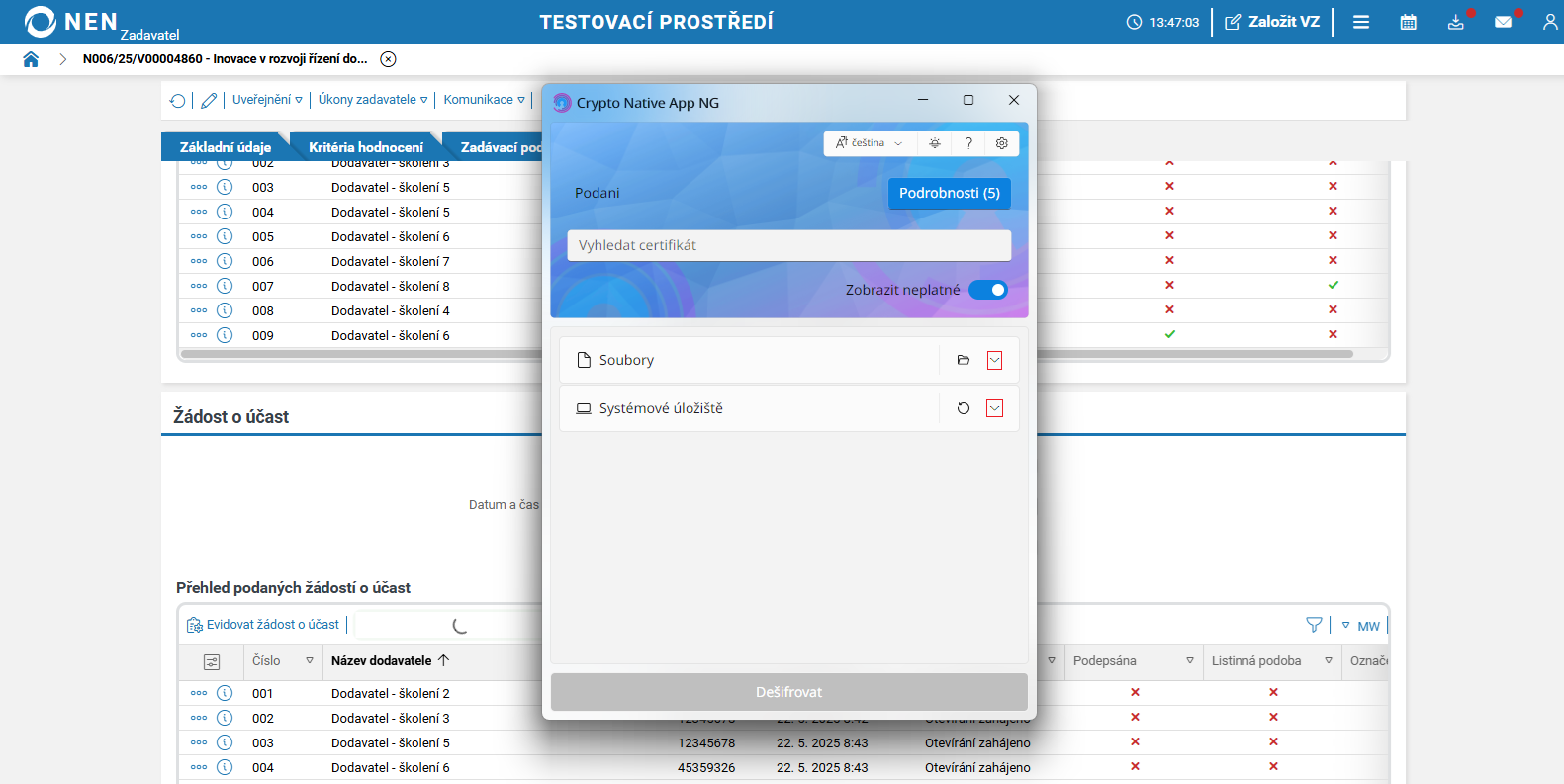Click the filter funnel icon next to MW
This screenshot has width=1564, height=784.
click(x=1314, y=625)
